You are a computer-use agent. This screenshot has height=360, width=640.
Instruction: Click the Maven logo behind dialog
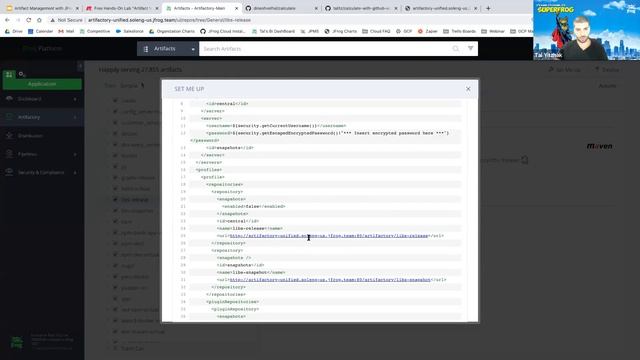[599, 146]
